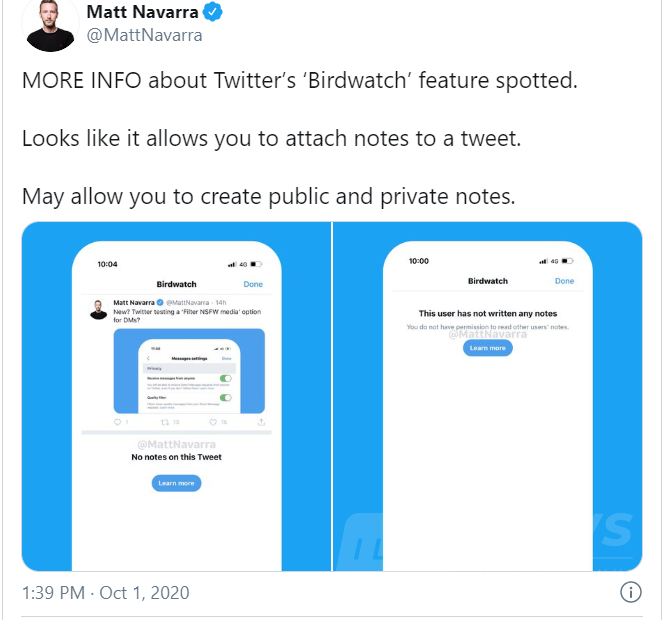This screenshot has width=663, height=620.
Task: Open the right attached image thumbnail
Action: point(488,396)
